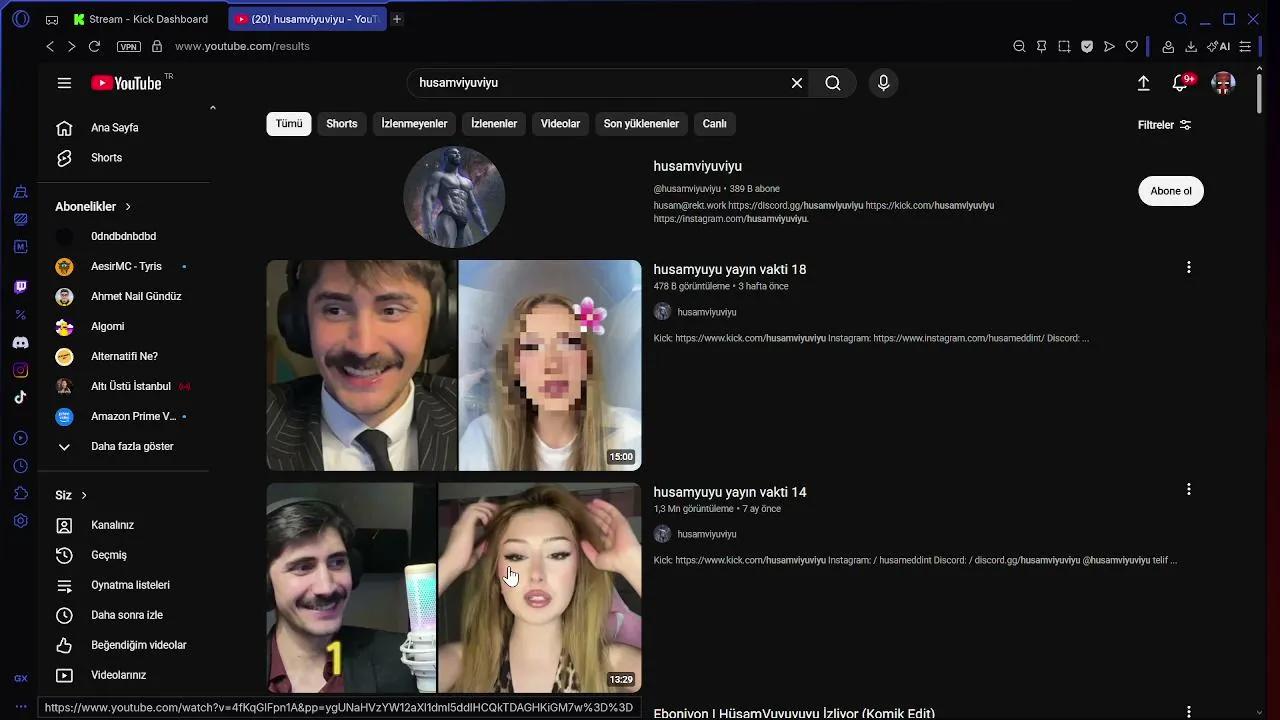Image resolution: width=1280 pixels, height=720 pixels.
Task: Open the Opera GX main menu logo
Action: [x=21, y=19]
